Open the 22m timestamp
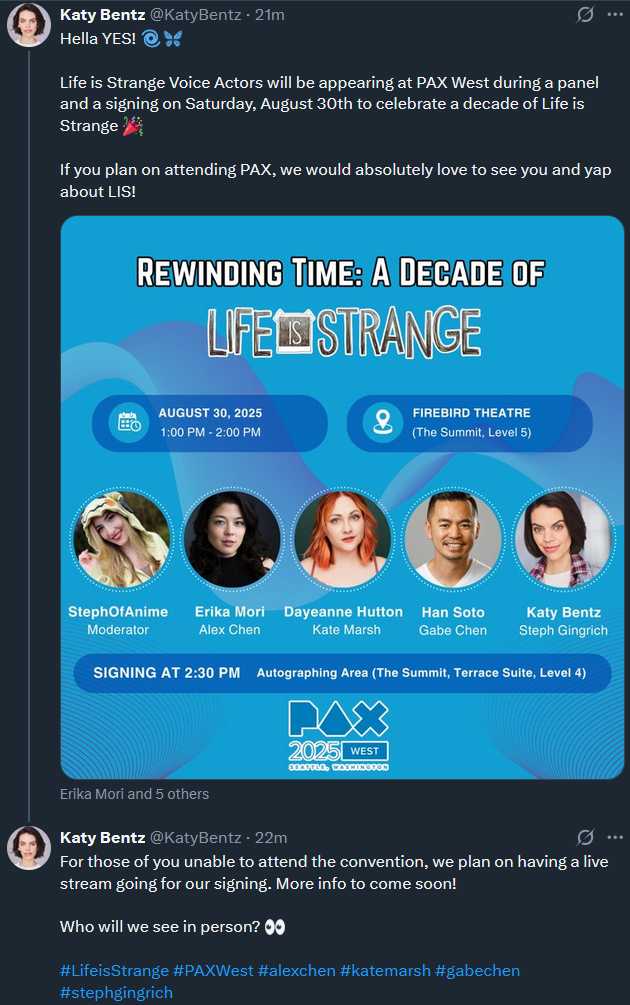Screen dimensions: 630x1005 click(271, 838)
